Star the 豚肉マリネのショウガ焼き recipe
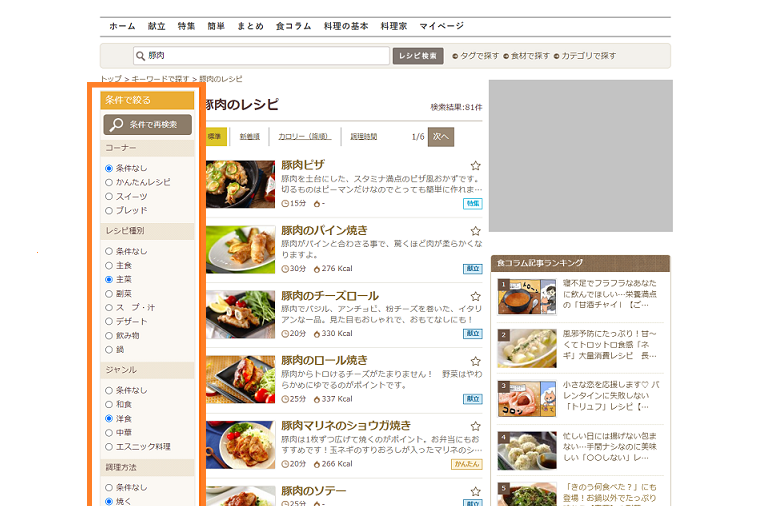The width and height of the screenshot is (764, 506). (476, 426)
